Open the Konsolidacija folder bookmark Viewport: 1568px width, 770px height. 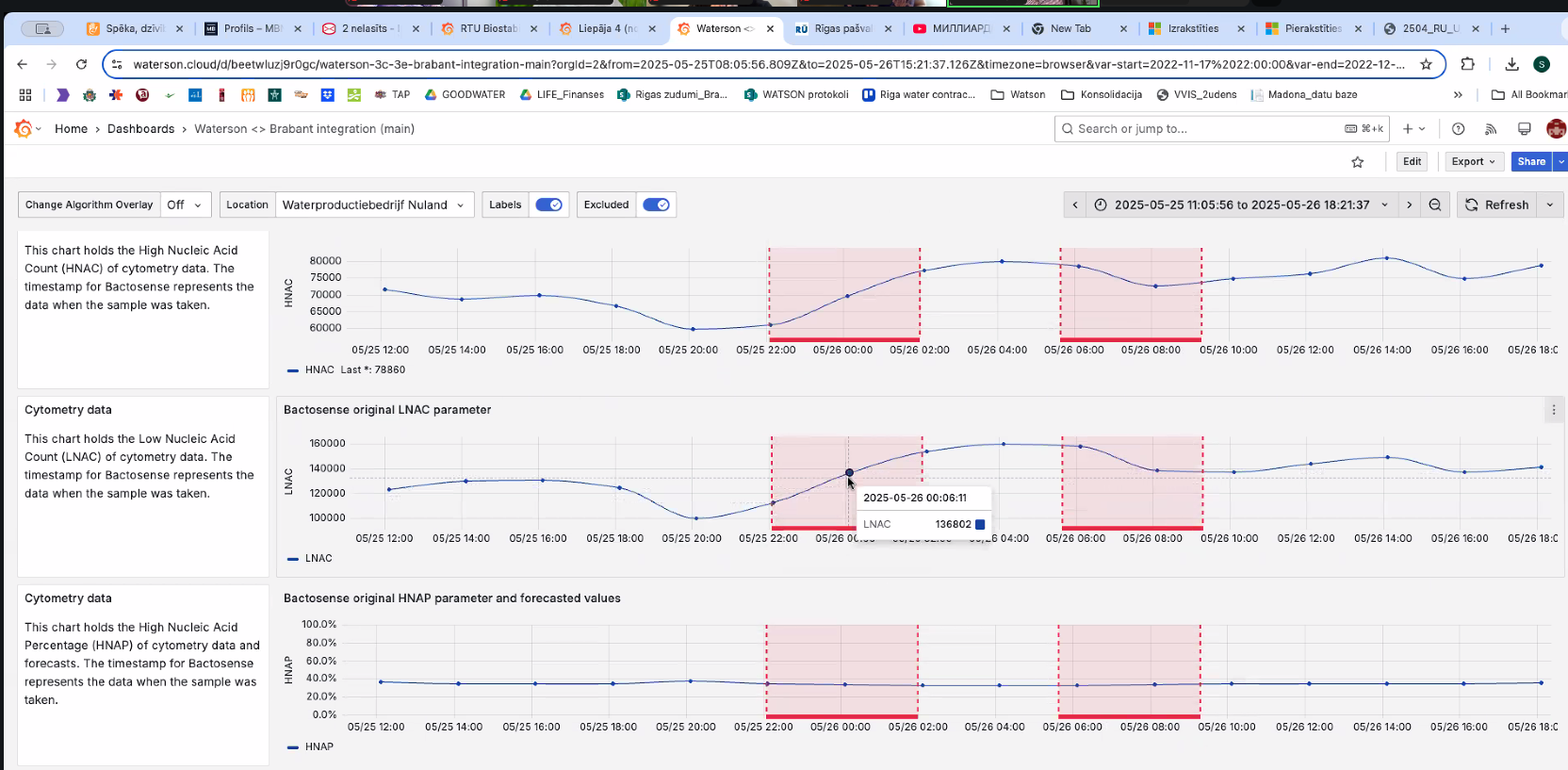click(1102, 94)
